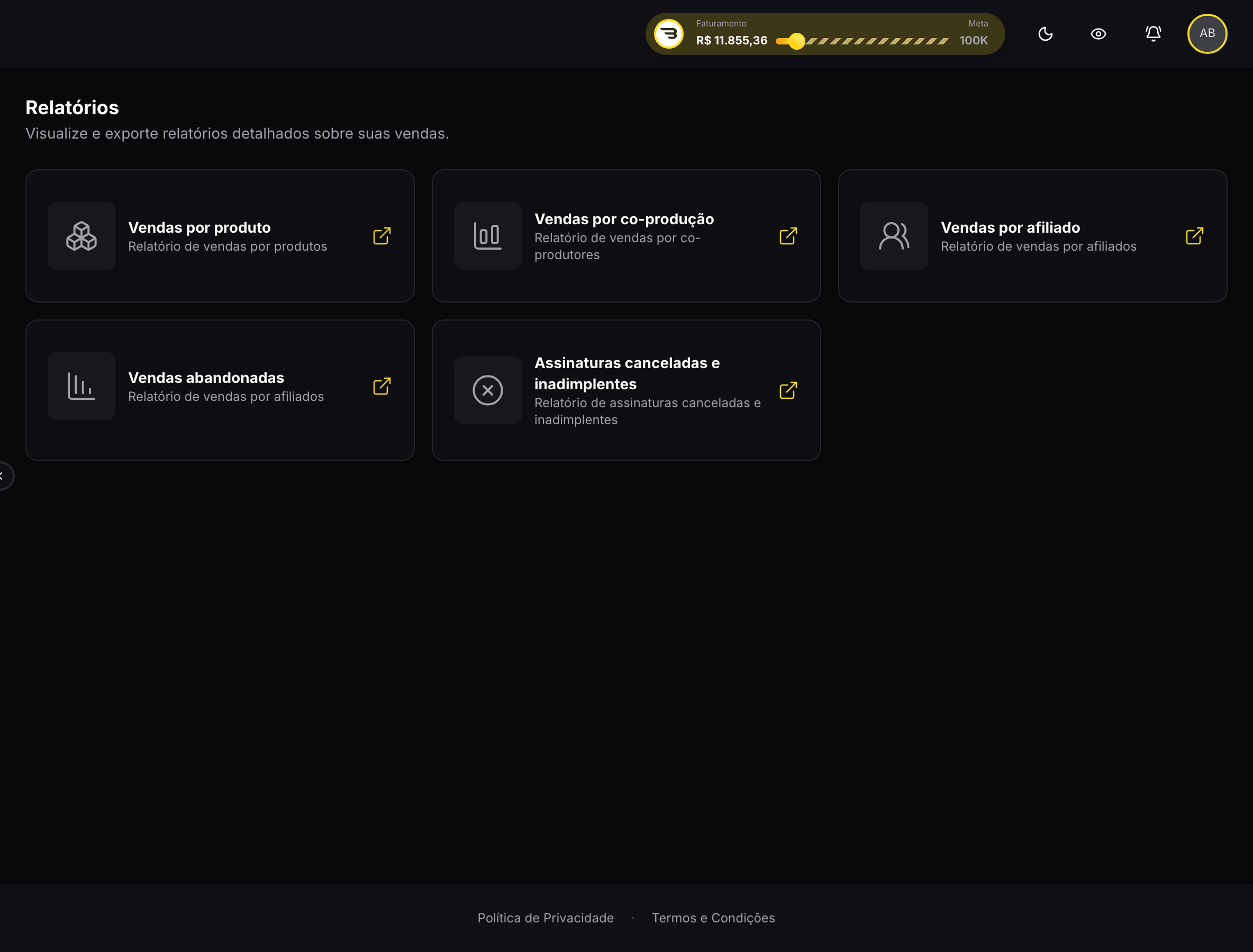The height and width of the screenshot is (952, 1253).
Task: Click the bar chart icon for co-produção
Action: click(487, 236)
